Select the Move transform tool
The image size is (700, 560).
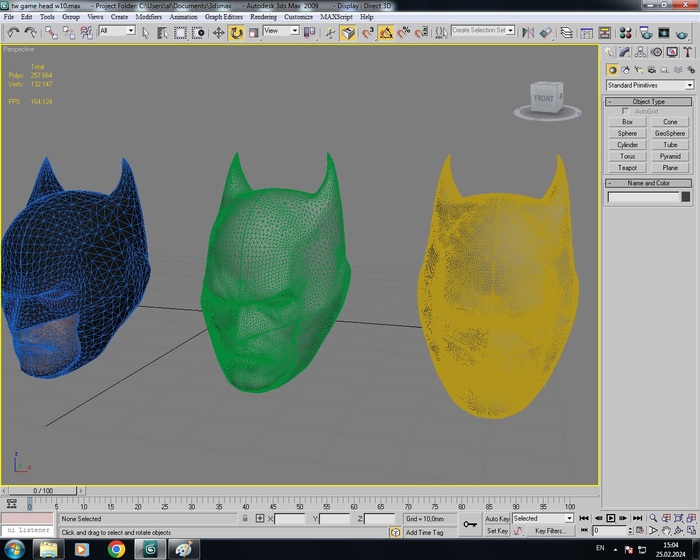point(218,32)
